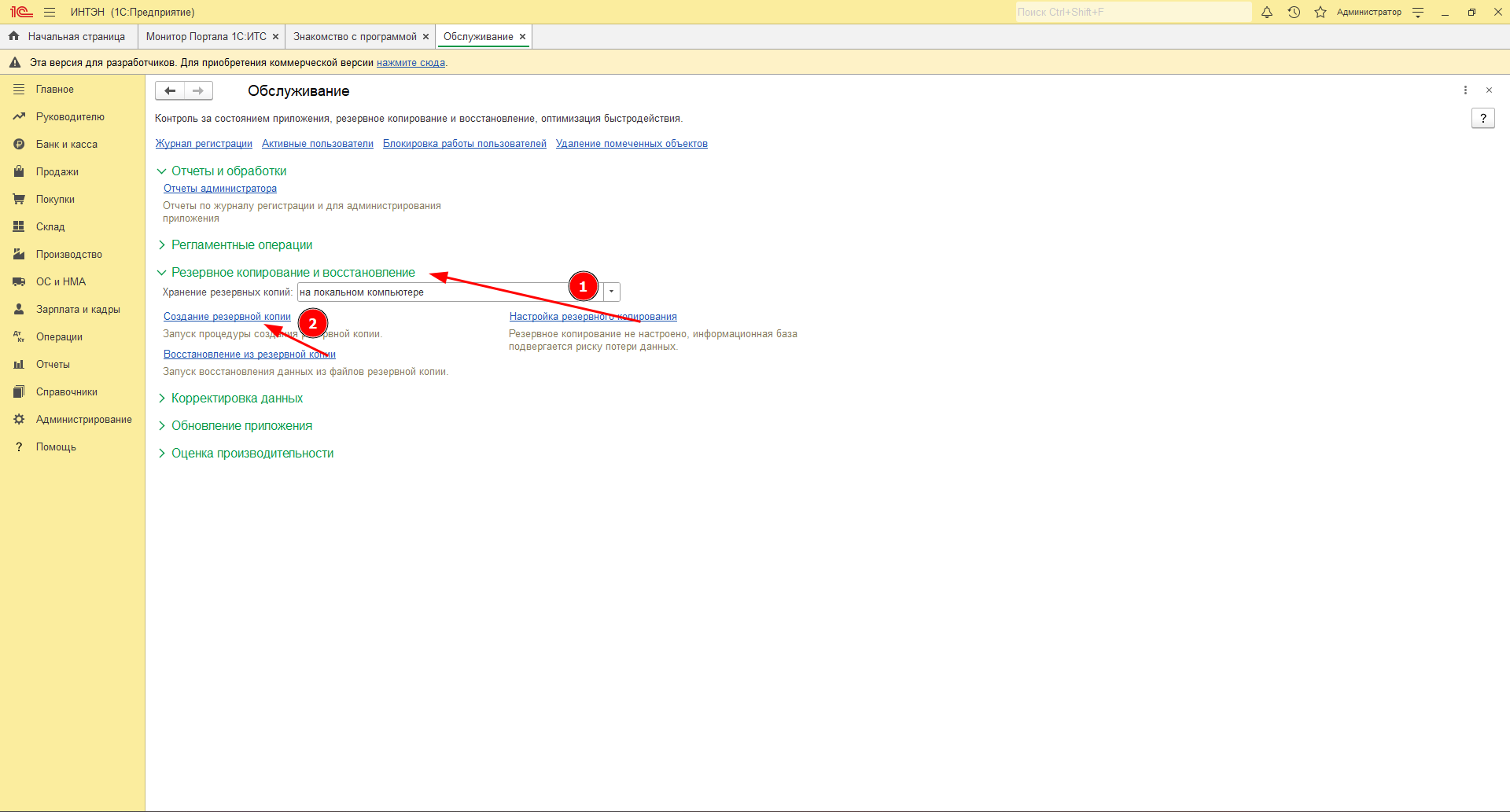Image resolution: width=1510 pixels, height=812 pixels.
Task: Open the form's three-dot more menu
Action: [x=1465, y=90]
